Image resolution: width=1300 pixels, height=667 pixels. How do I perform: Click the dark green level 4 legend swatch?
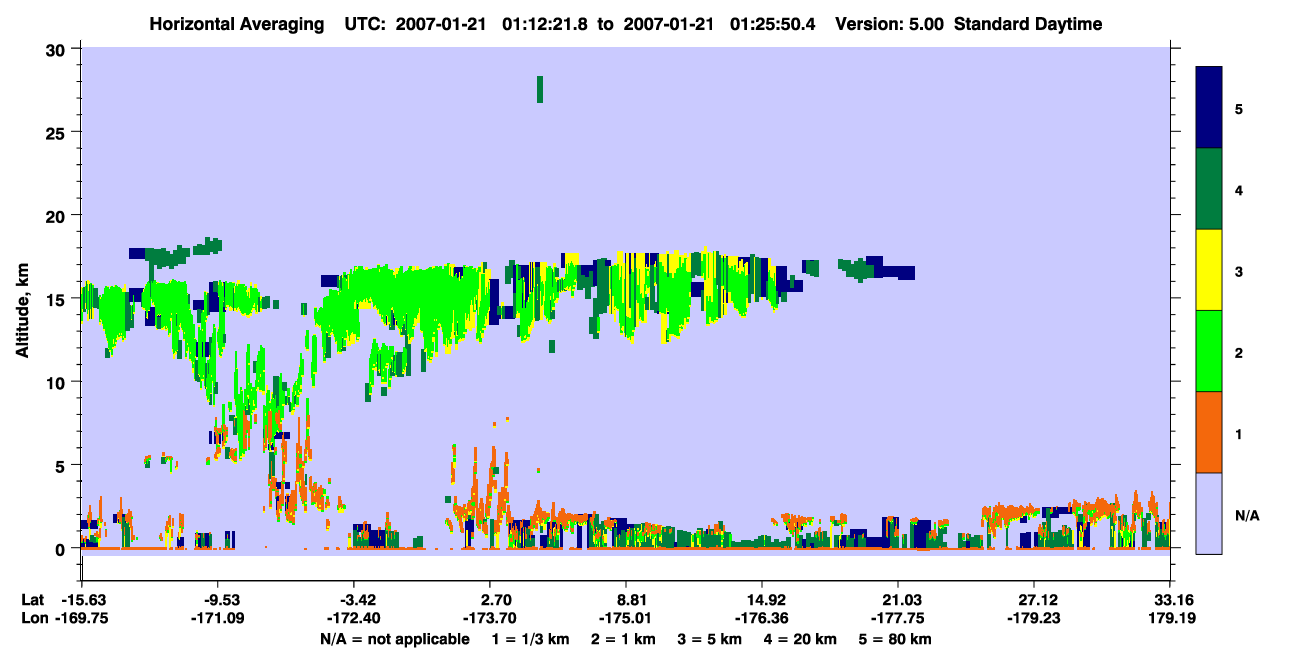click(x=1209, y=189)
